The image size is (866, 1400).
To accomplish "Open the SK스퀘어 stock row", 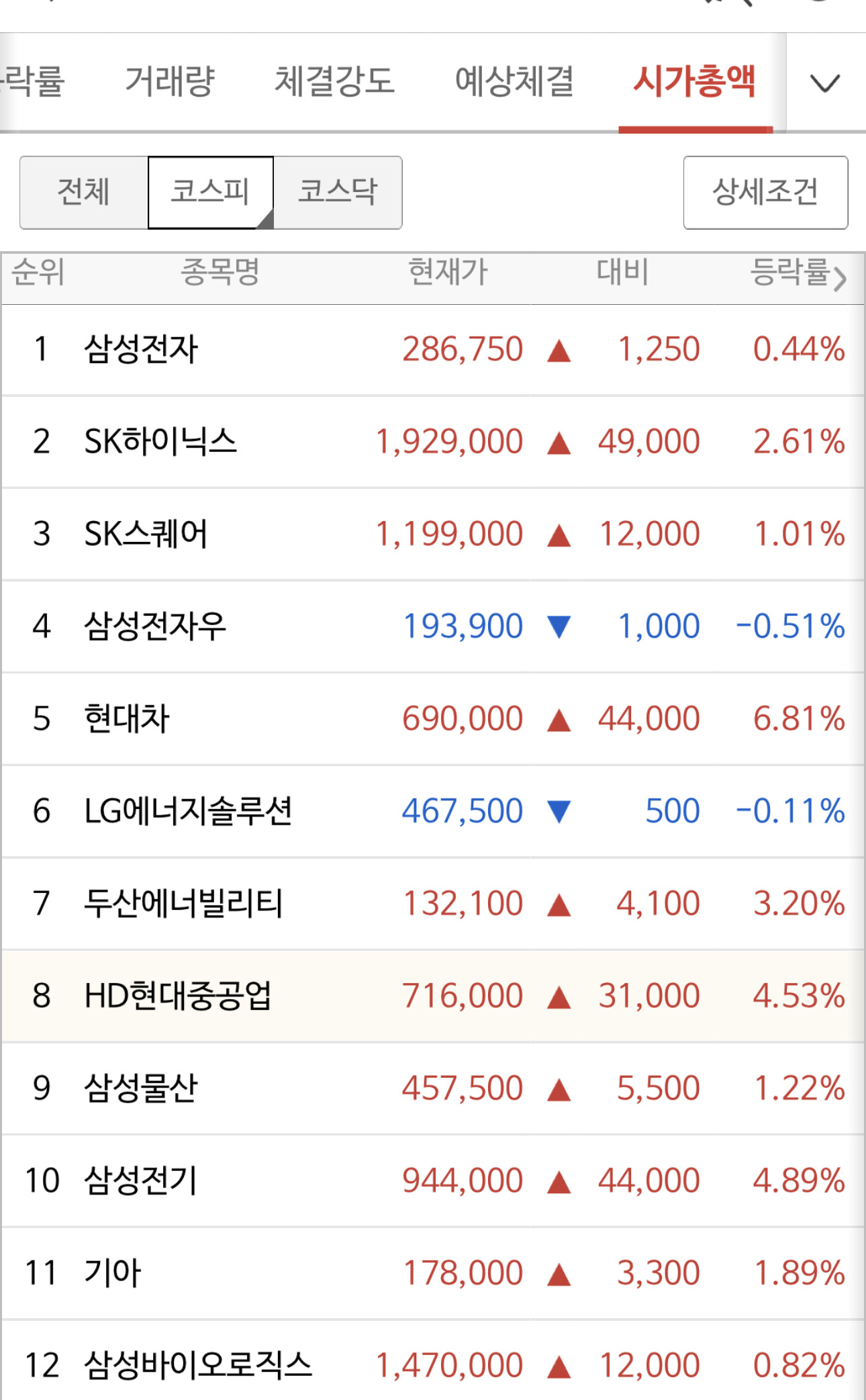I will (433, 534).
